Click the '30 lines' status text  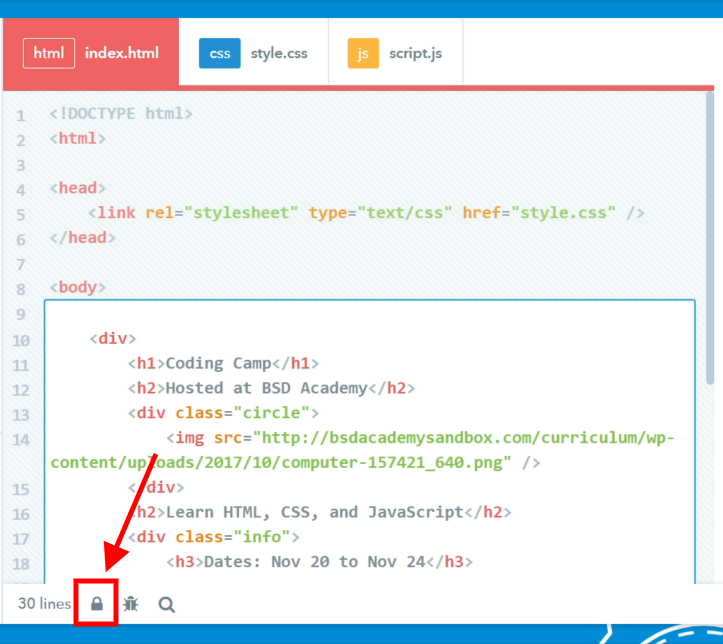pos(44,603)
